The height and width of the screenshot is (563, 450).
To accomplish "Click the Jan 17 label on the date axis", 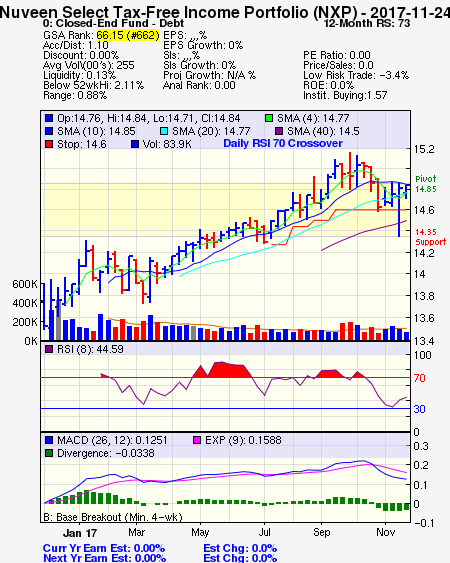I will point(80,533).
